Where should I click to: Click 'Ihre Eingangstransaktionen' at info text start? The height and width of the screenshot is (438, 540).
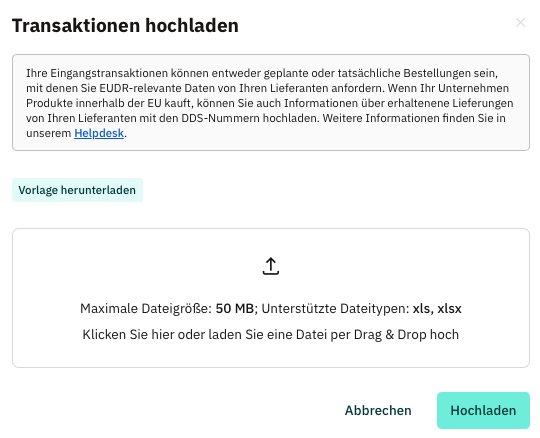[97, 73]
